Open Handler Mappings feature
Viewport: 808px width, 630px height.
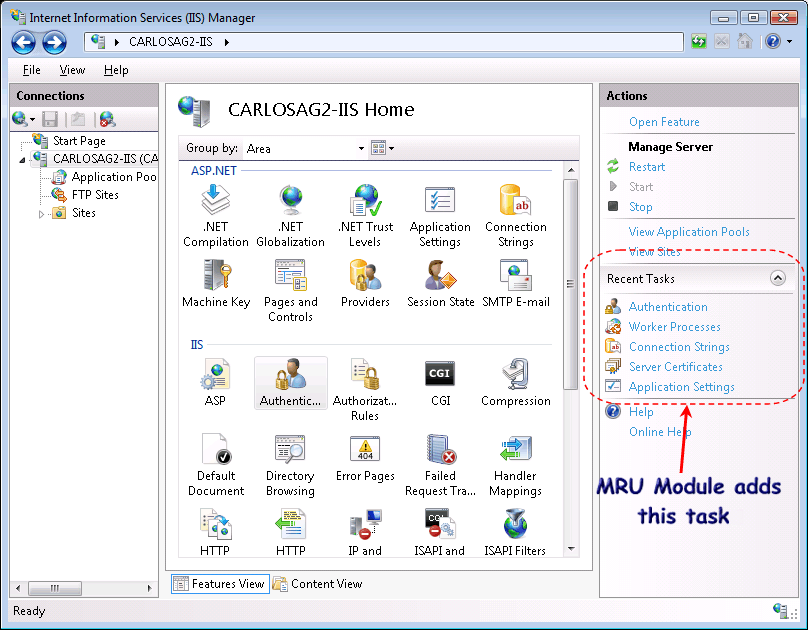pyautogui.click(x=515, y=465)
